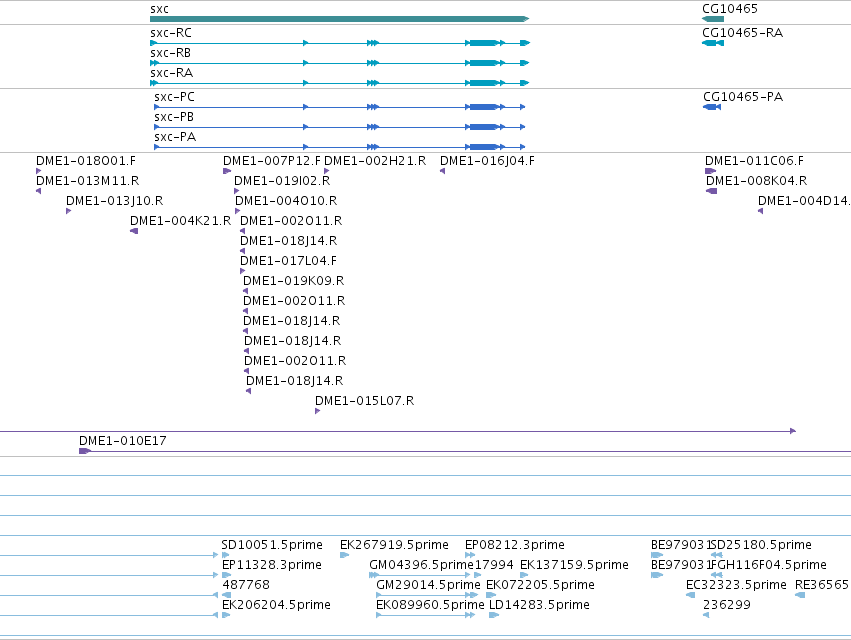
Task: Click the DME1-011C06.F feature label
Action: pyautogui.click(x=754, y=161)
